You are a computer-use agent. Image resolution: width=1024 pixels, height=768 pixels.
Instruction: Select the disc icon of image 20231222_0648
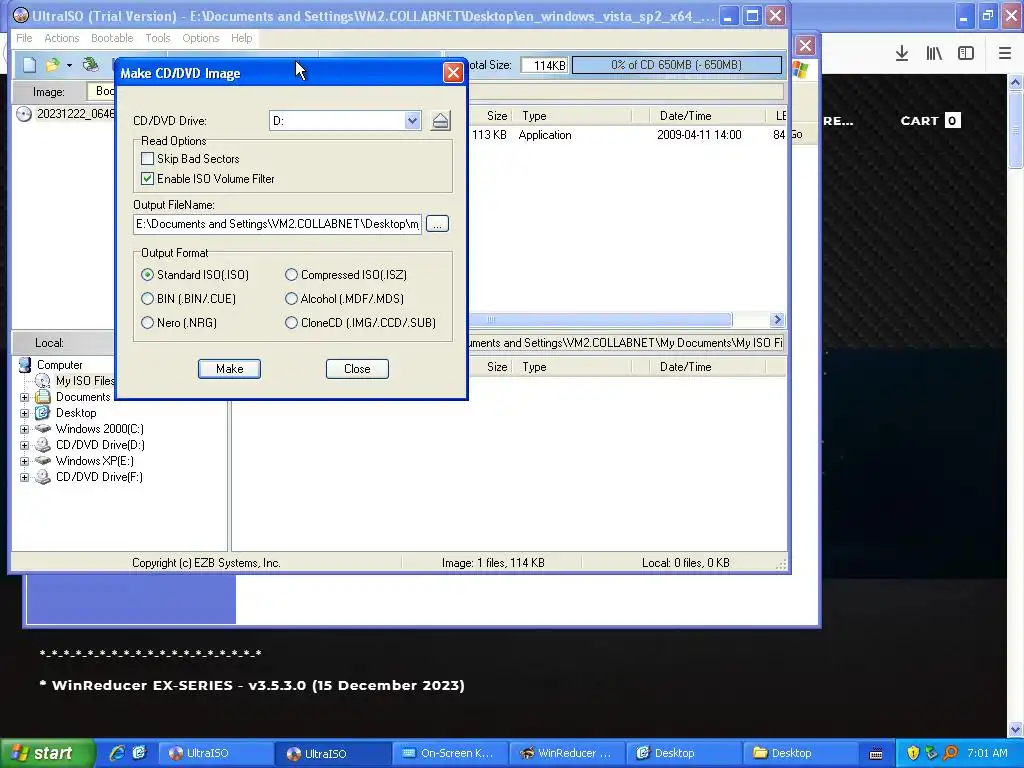coord(24,114)
